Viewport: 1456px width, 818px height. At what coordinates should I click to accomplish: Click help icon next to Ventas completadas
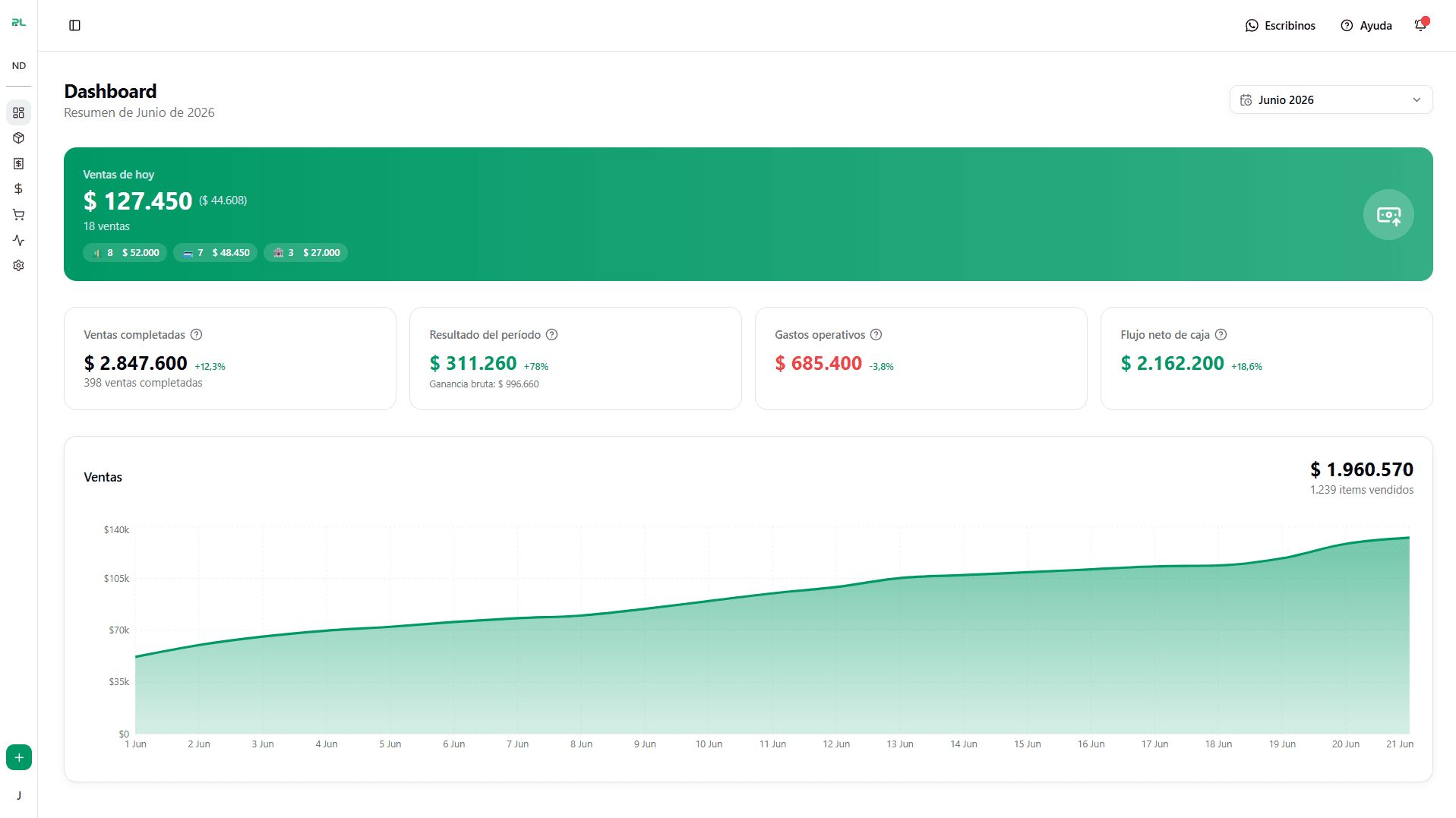196,335
